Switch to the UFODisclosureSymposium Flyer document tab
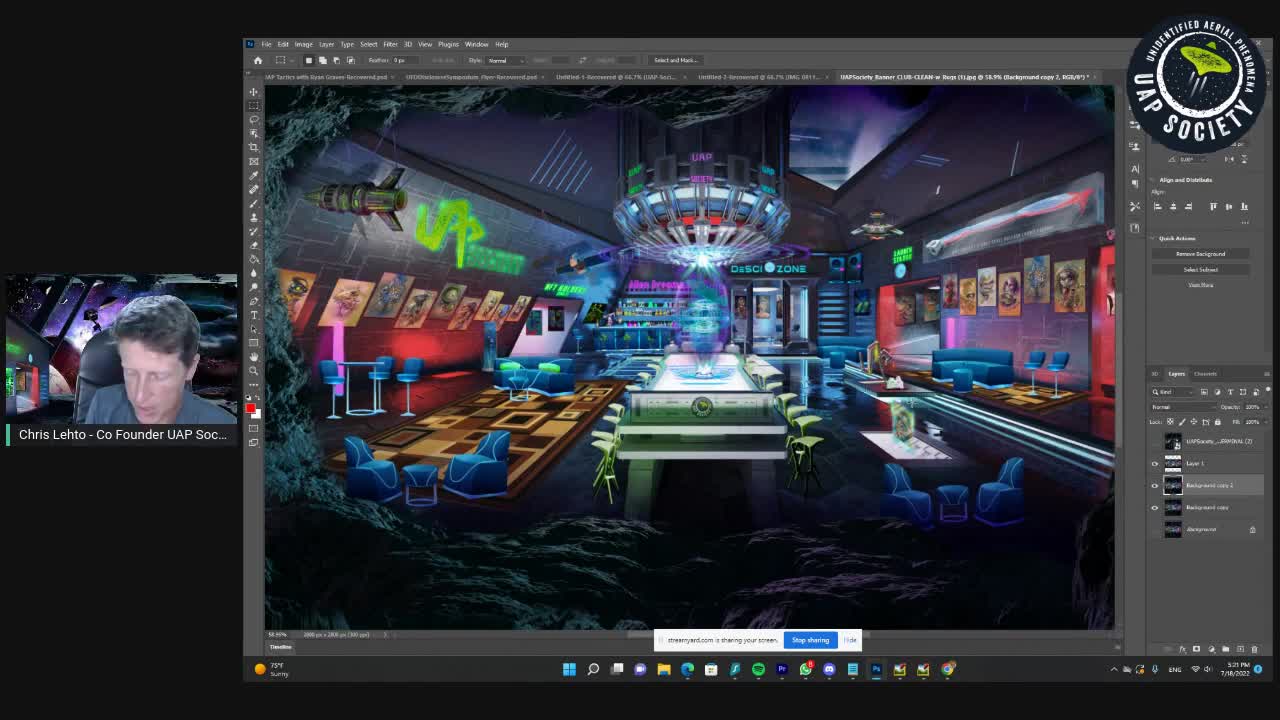Image resolution: width=1280 pixels, height=720 pixels. (x=471, y=77)
